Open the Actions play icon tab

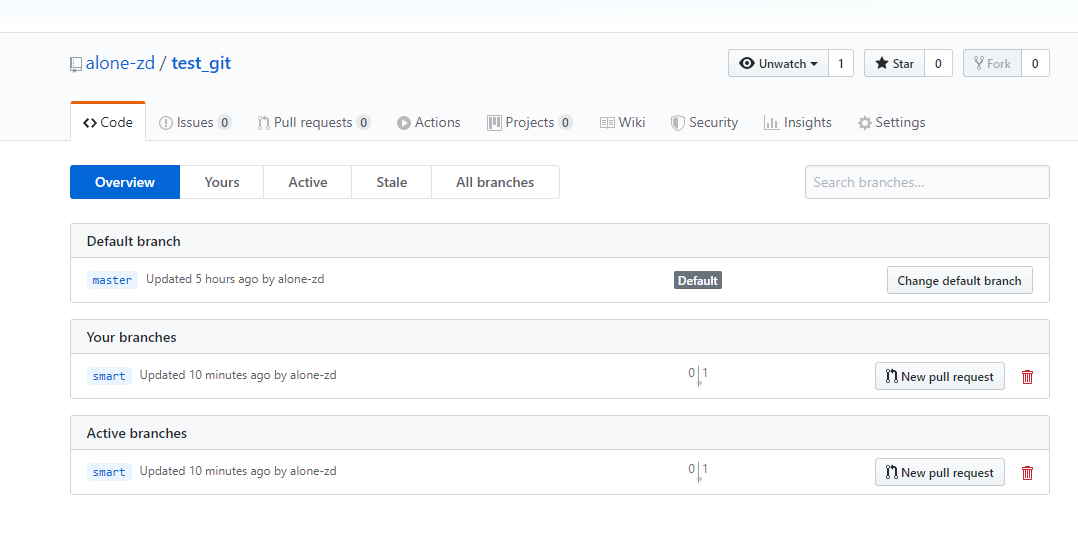pyautogui.click(x=428, y=122)
